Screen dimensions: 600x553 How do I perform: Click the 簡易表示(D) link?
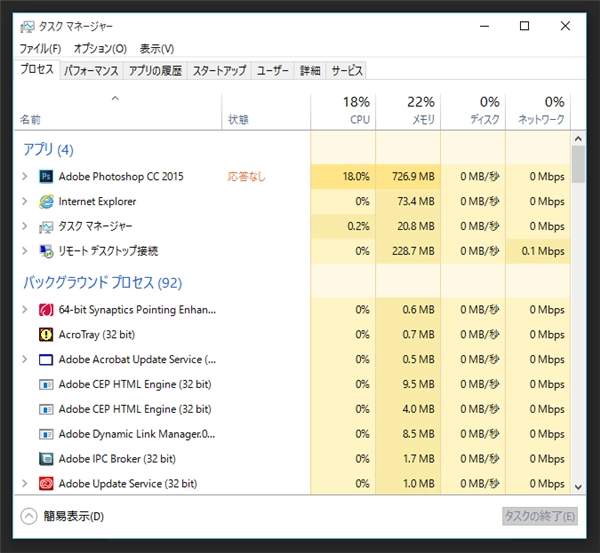(x=74, y=516)
